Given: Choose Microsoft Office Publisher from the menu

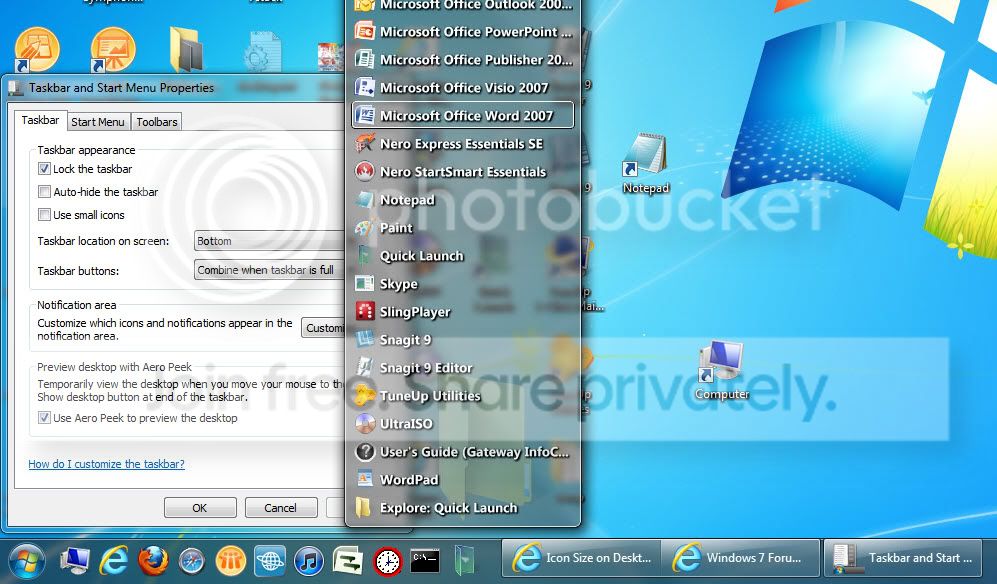Looking at the screenshot, I should (463, 59).
